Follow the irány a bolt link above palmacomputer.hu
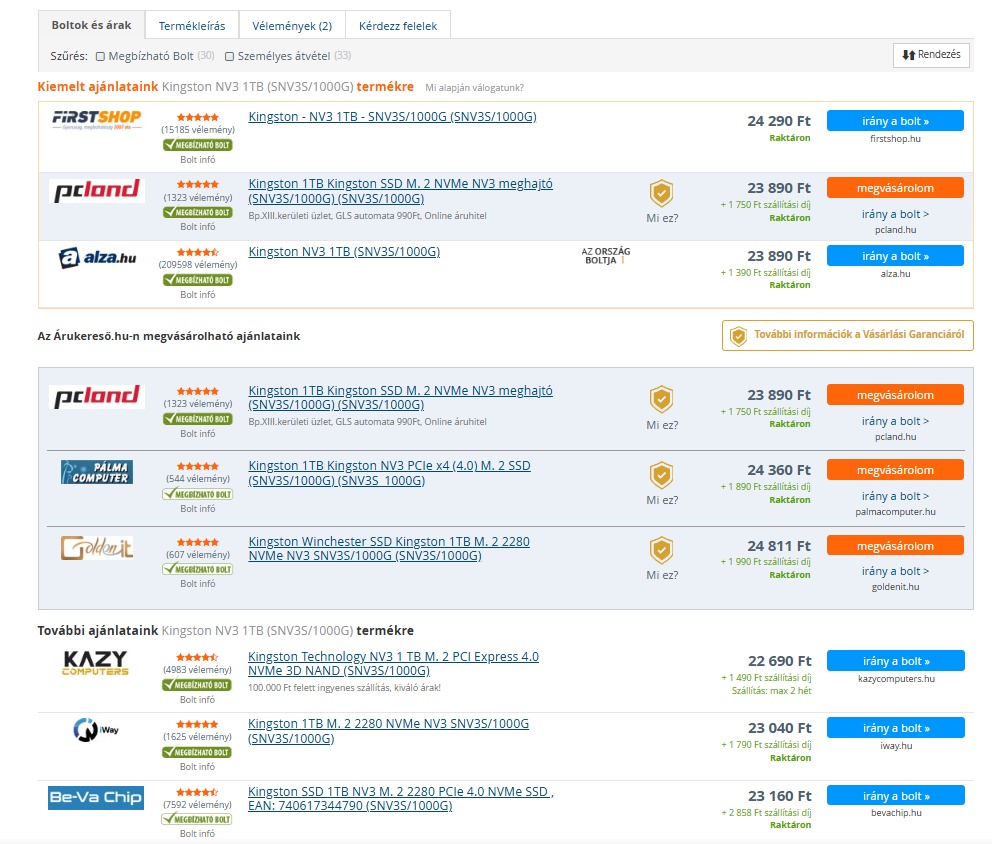Screen dimensions: 992x844 pyautogui.click(x=895, y=496)
